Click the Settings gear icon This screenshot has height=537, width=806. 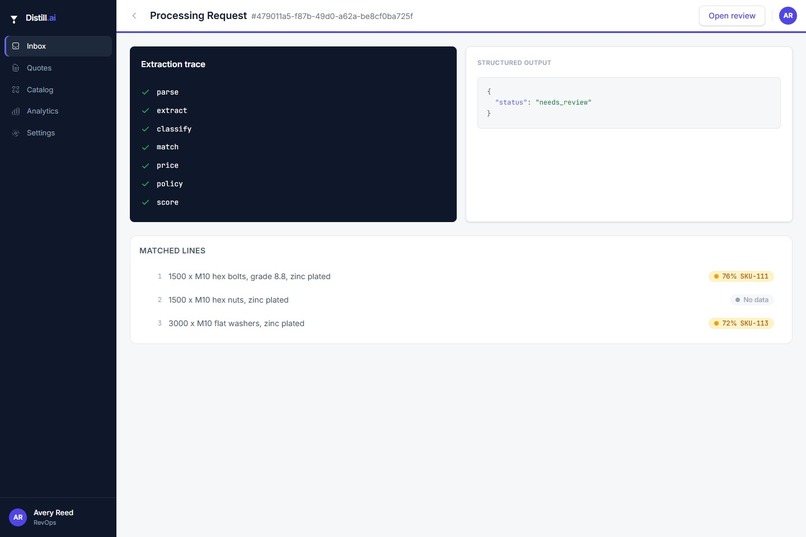[x=16, y=133]
